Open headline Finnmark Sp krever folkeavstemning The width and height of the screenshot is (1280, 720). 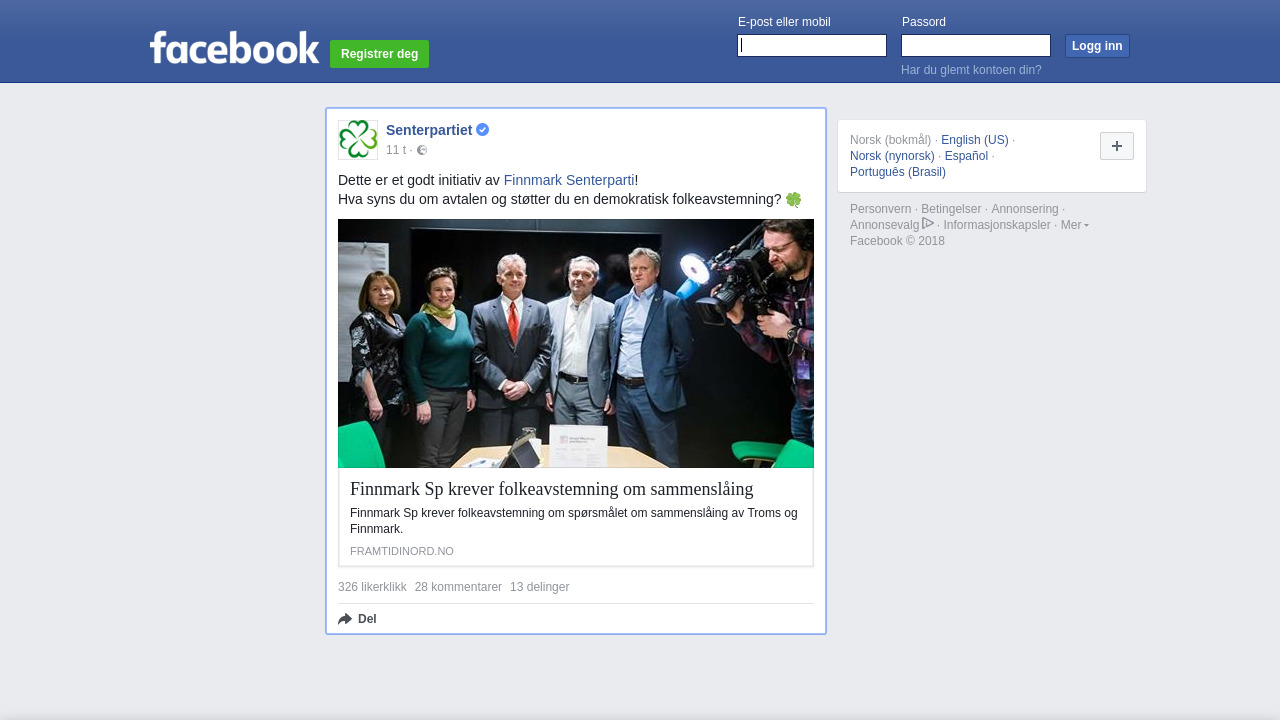pos(551,489)
